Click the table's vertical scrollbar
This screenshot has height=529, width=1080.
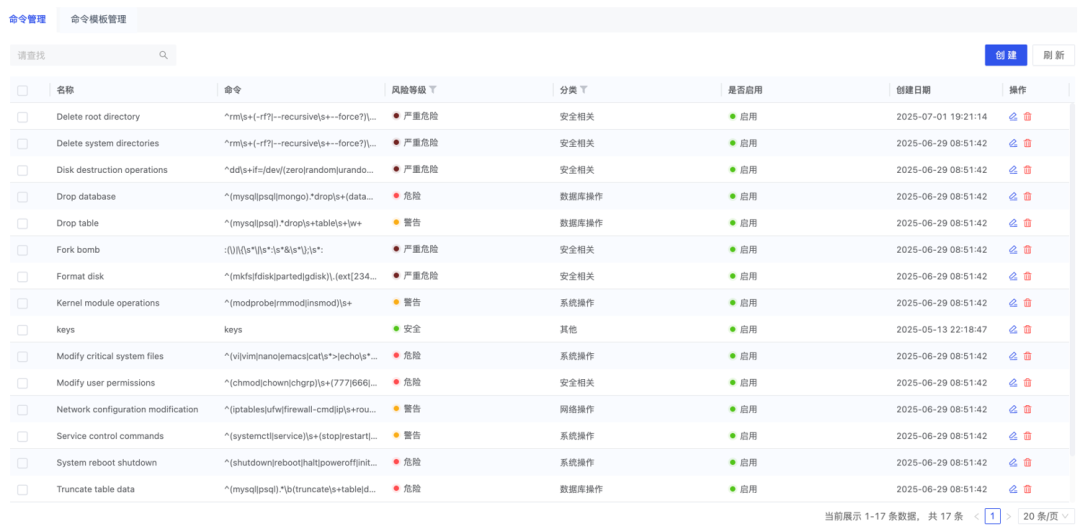[1072, 279]
